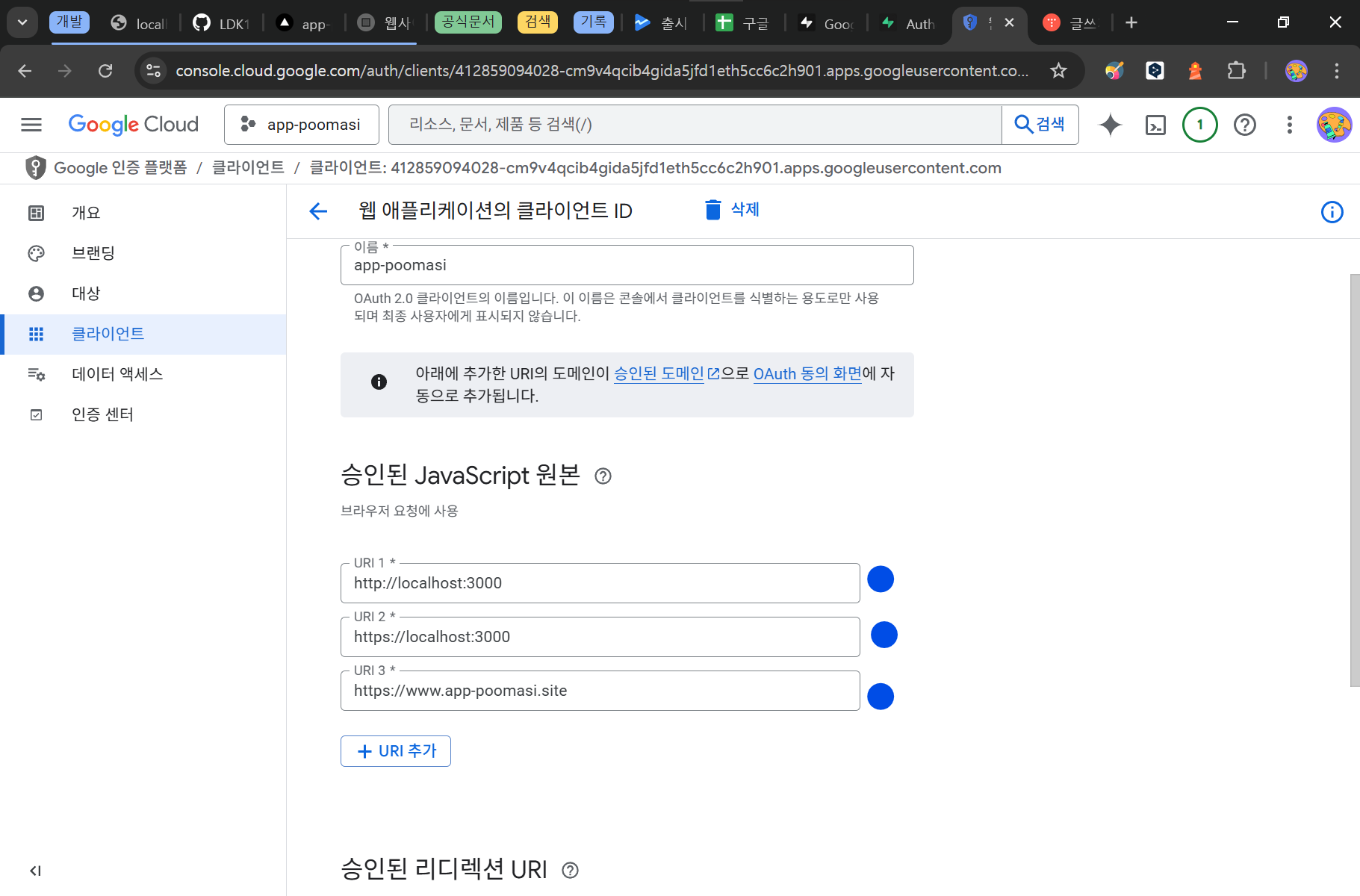
Task: Open site information icon in address bar
Action: click(153, 71)
